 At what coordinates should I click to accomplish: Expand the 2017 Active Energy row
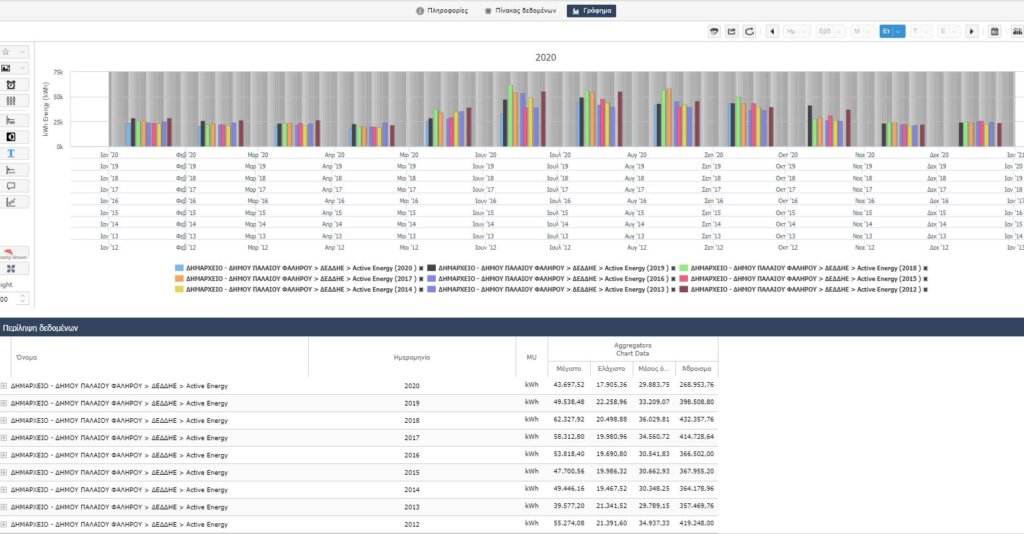coord(4,437)
